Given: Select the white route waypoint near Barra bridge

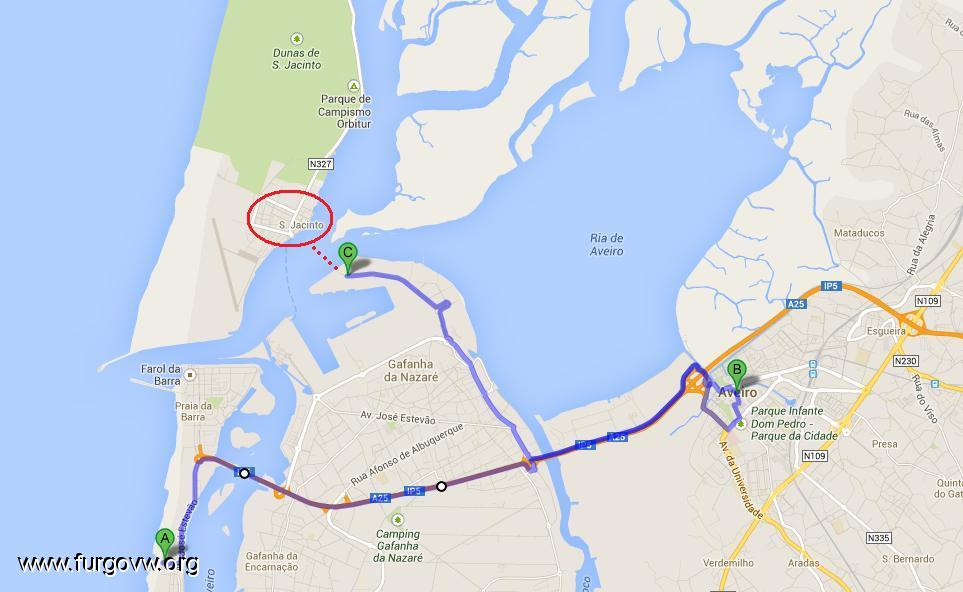Looking at the screenshot, I should click(244, 473).
